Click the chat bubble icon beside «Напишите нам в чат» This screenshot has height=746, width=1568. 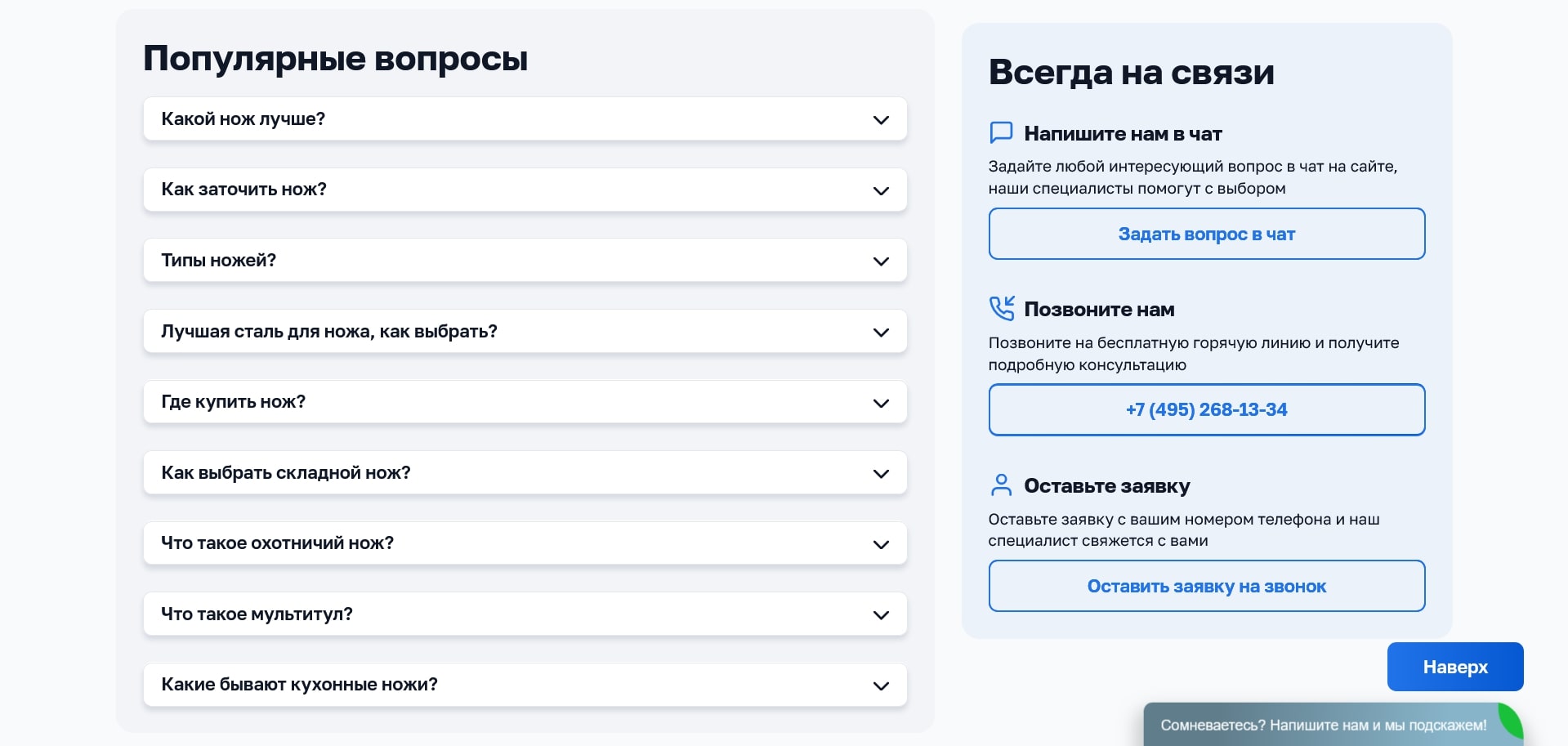[x=1002, y=133]
